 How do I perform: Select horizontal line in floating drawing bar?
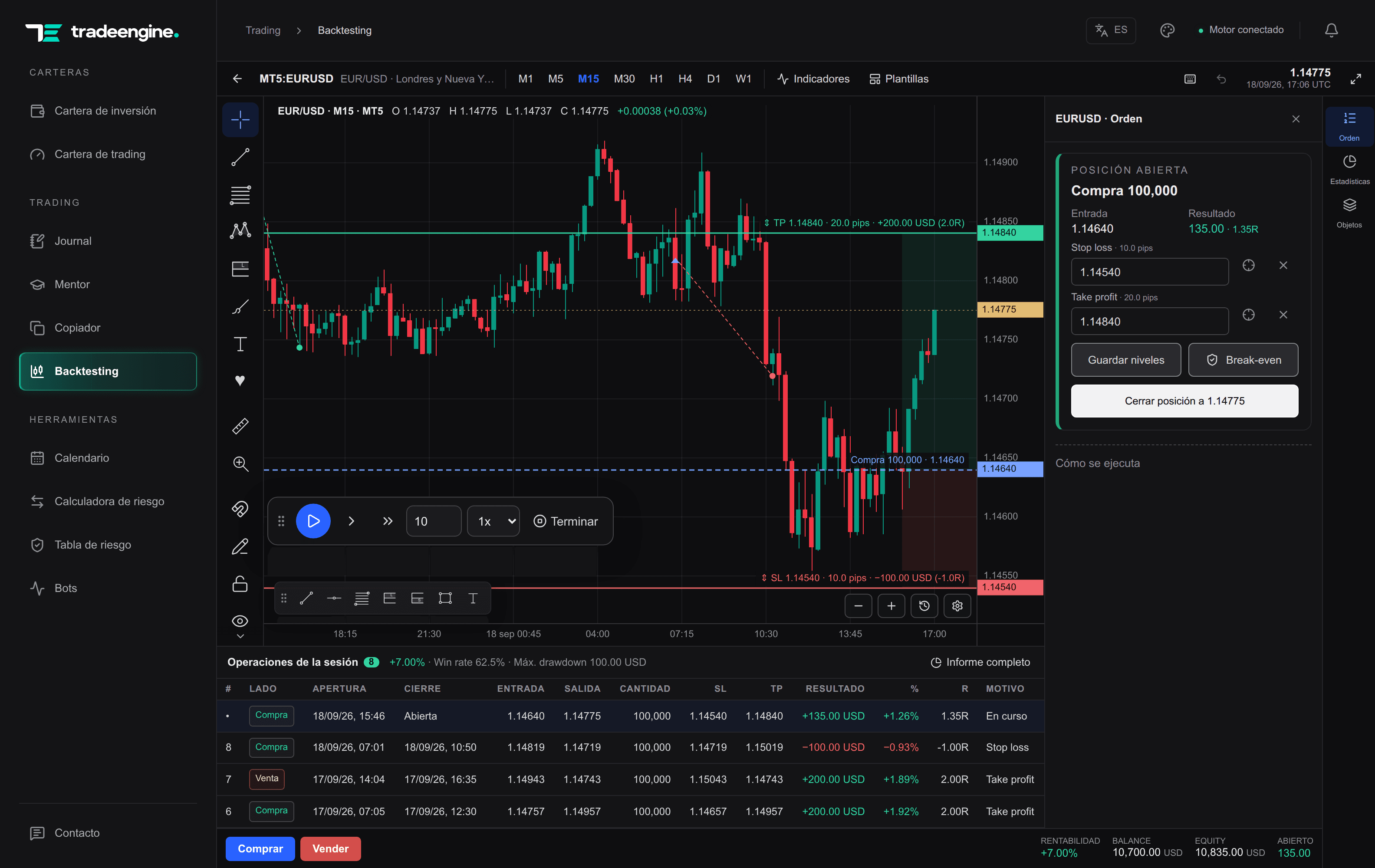(x=334, y=598)
